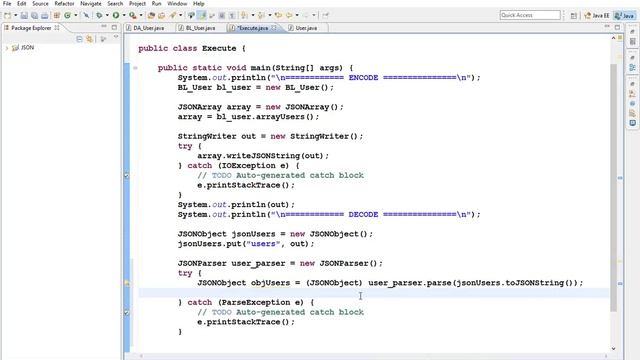Close the Execute.java editor tab
This screenshot has height=360, width=640.
coord(273,28)
